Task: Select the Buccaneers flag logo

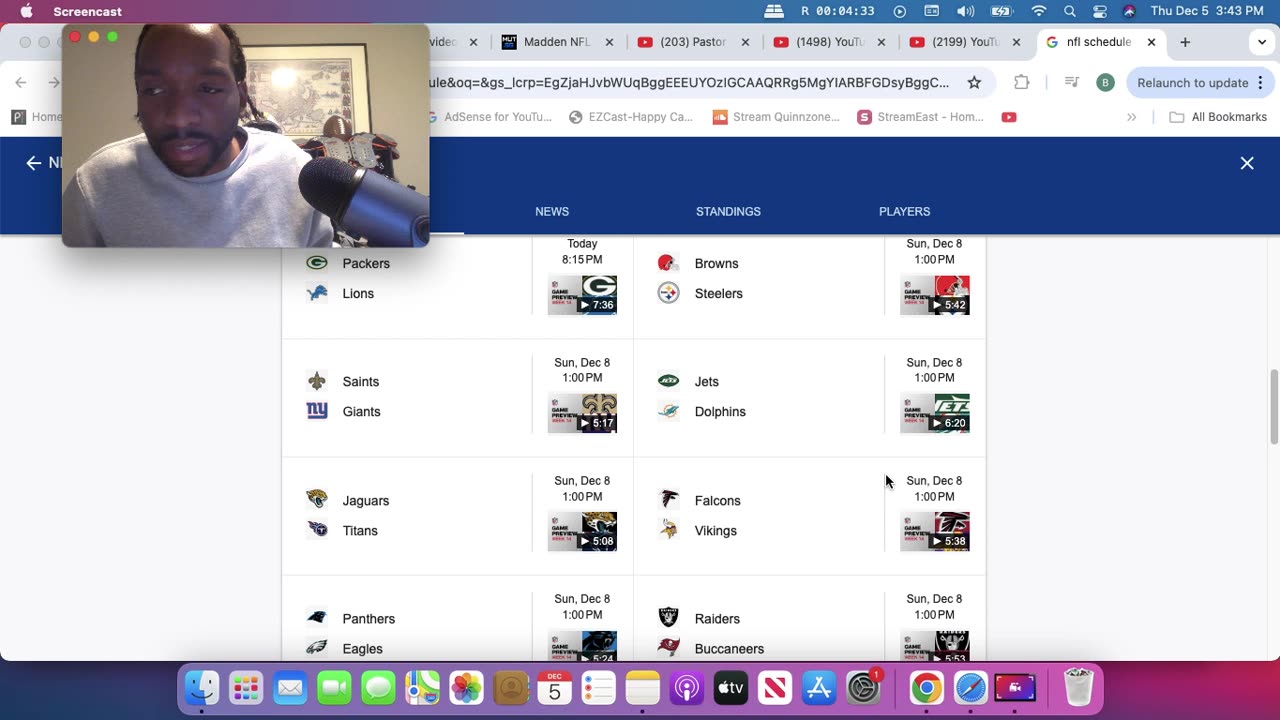Action: pos(668,648)
